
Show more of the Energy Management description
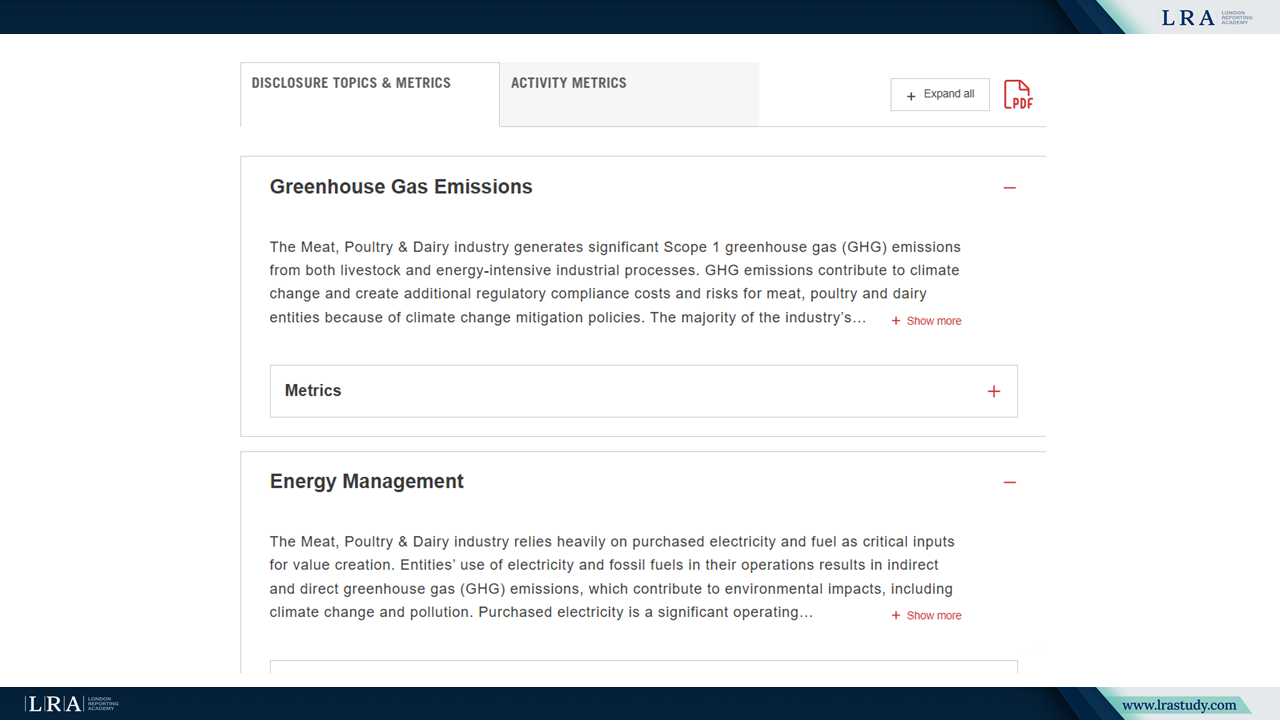933,616
